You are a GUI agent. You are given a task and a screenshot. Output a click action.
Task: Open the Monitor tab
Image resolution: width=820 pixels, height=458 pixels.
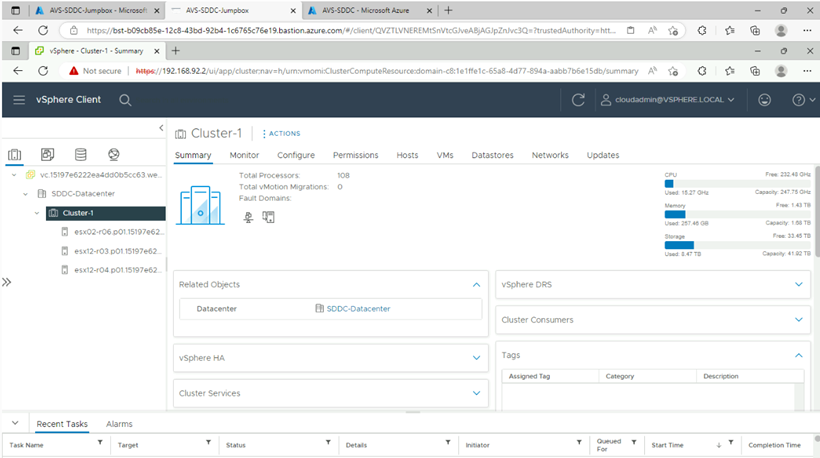(x=244, y=155)
